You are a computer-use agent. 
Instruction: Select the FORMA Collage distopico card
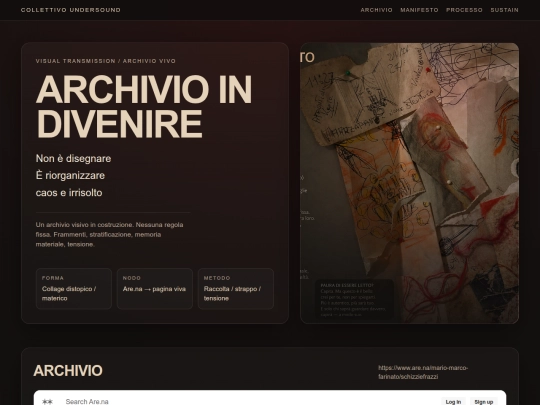pos(74,289)
